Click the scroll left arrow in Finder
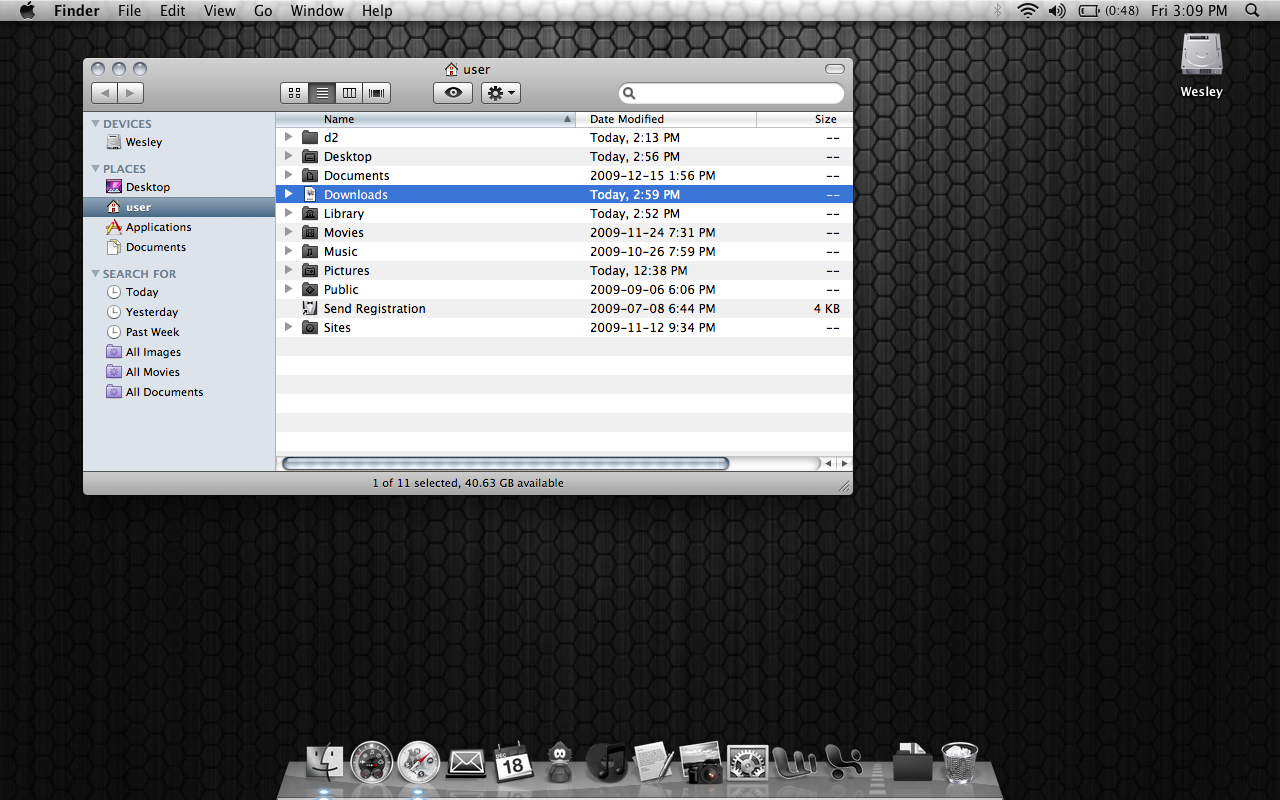Screen dimensions: 1280x800 [828, 464]
